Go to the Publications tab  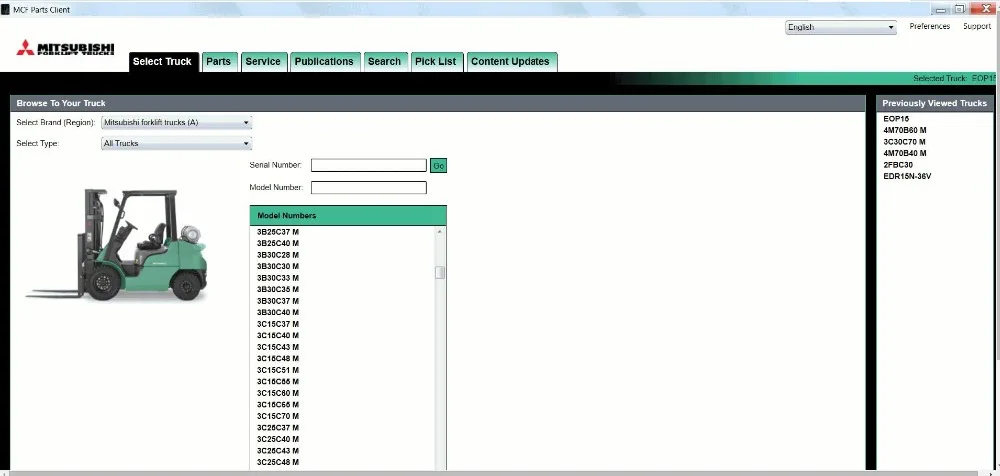coord(324,62)
